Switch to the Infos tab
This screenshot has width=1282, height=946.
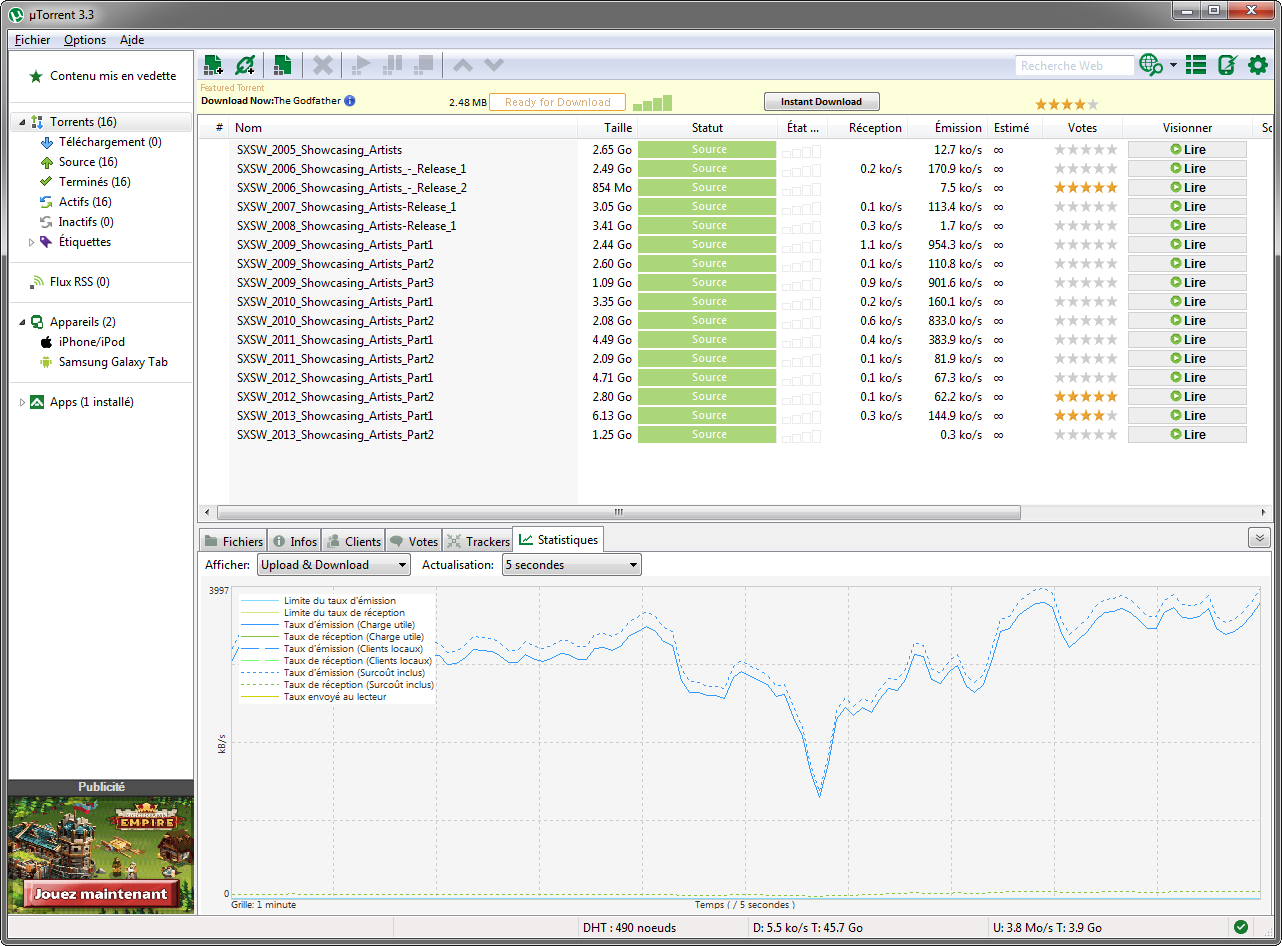pyautogui.click(x=295, y=541)
